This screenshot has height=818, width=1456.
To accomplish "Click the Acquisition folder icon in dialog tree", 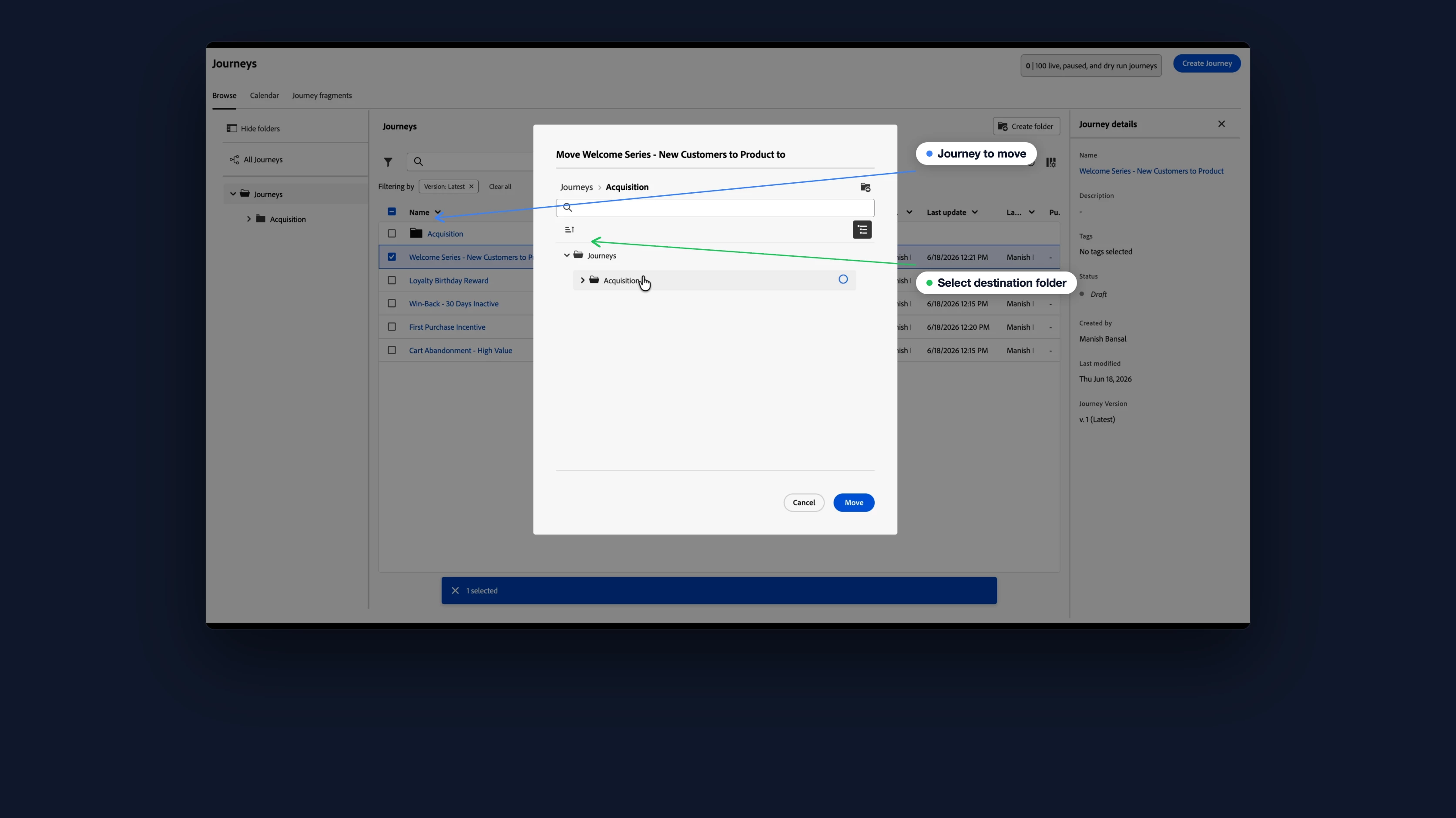I will click(594, 280).
